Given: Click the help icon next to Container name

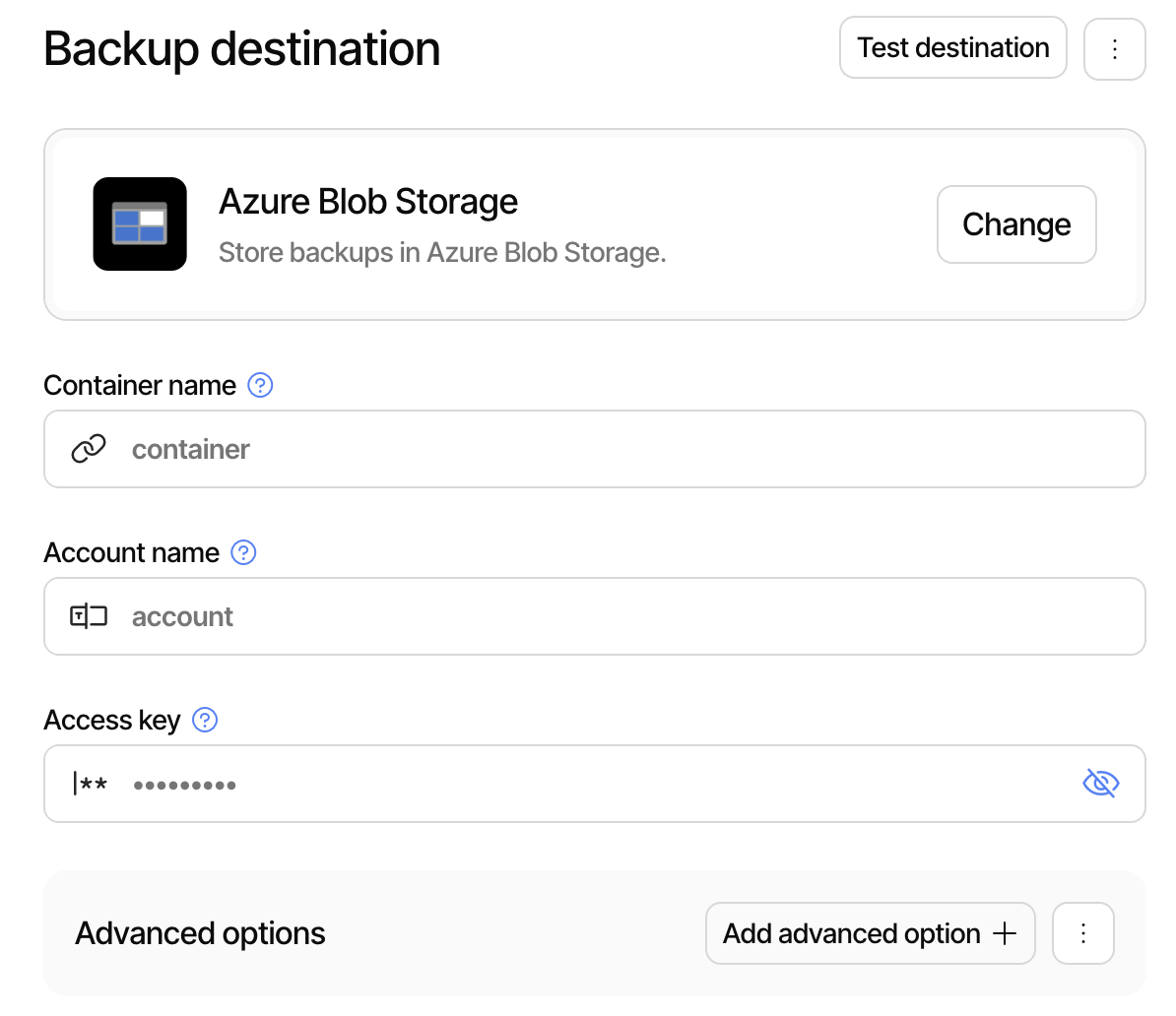Looking at the screenshot, I should (x=260, y=385).
